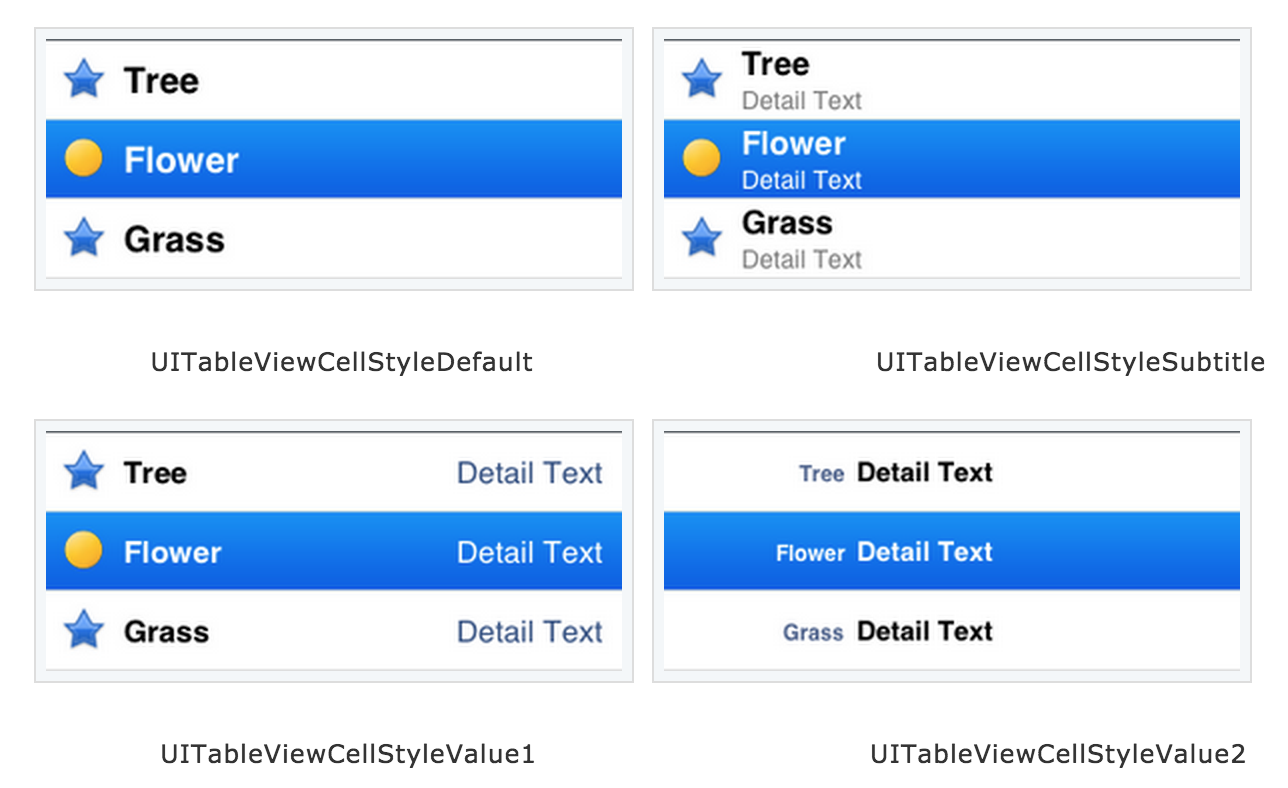Click the UITableViewCellStyleSubtitle caption

(x=1071, y=362)
